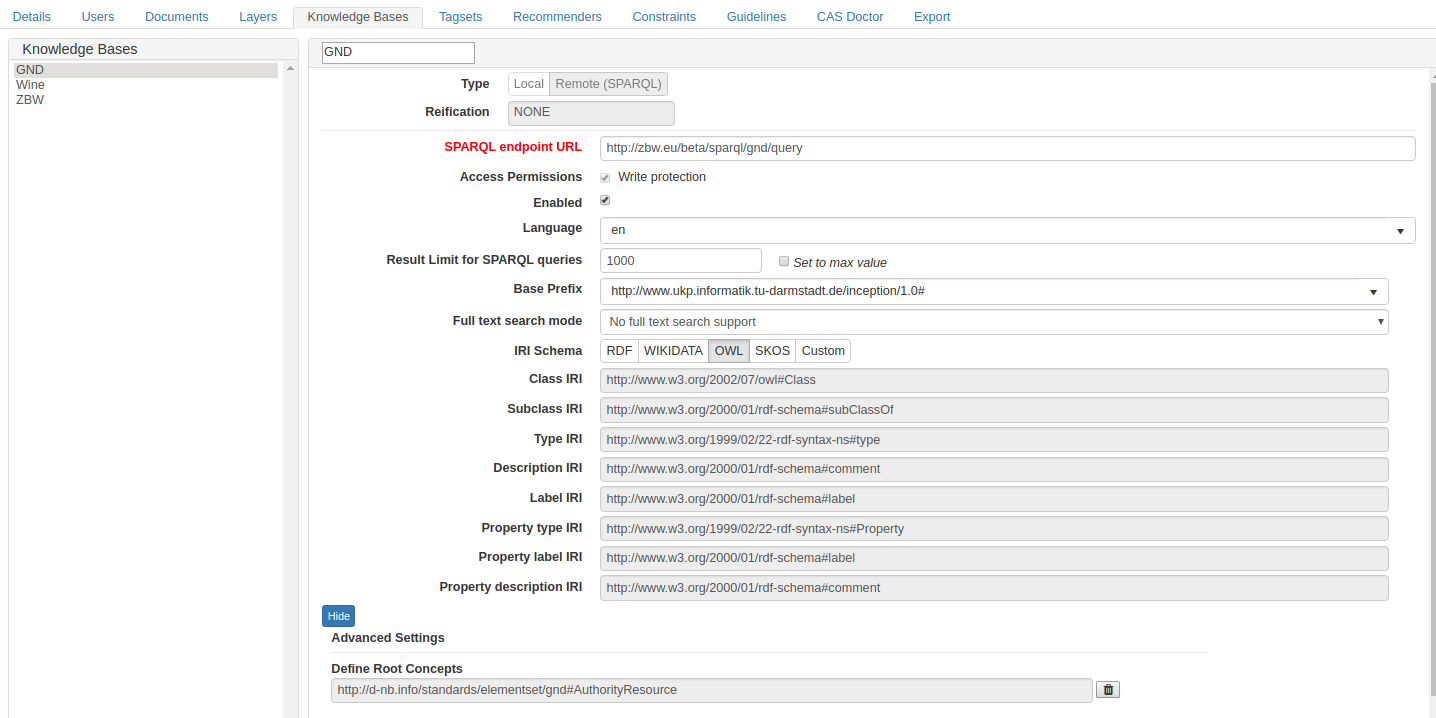Click the scrollbar up arrow beside the list
The image size is (1436, 718).
tap(289, 67)
